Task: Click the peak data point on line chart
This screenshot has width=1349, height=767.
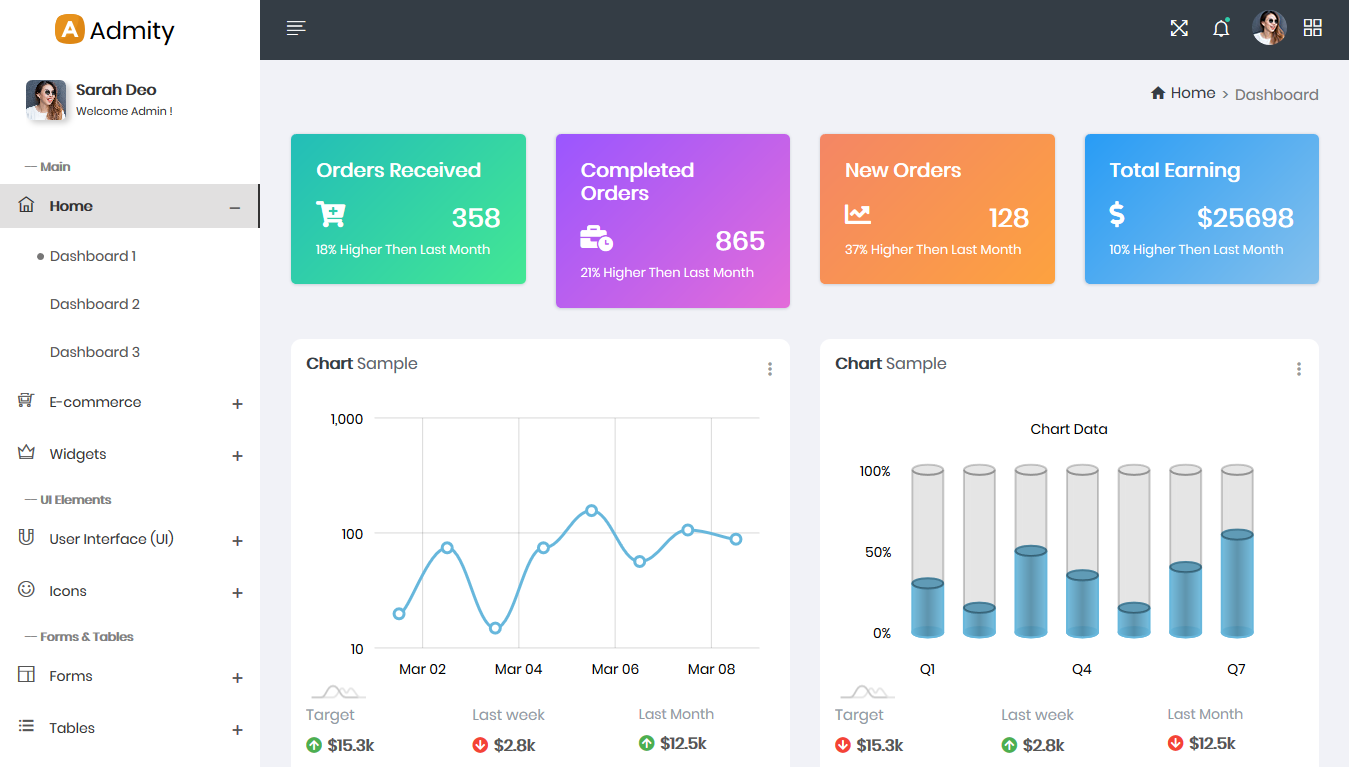Action: (x=592, y=510)
